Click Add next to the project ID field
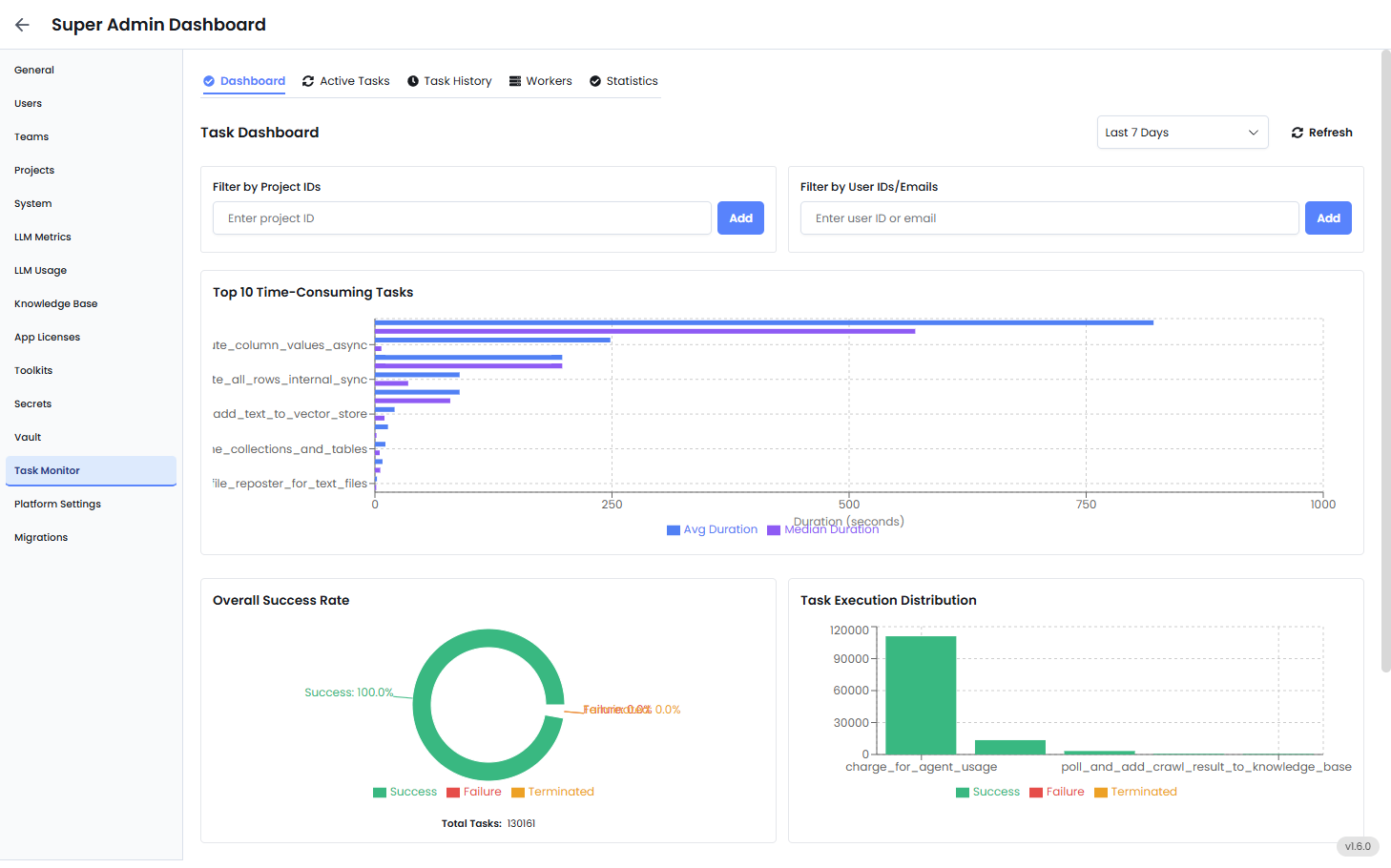1391x868 pixels. [x=740, y=217]
